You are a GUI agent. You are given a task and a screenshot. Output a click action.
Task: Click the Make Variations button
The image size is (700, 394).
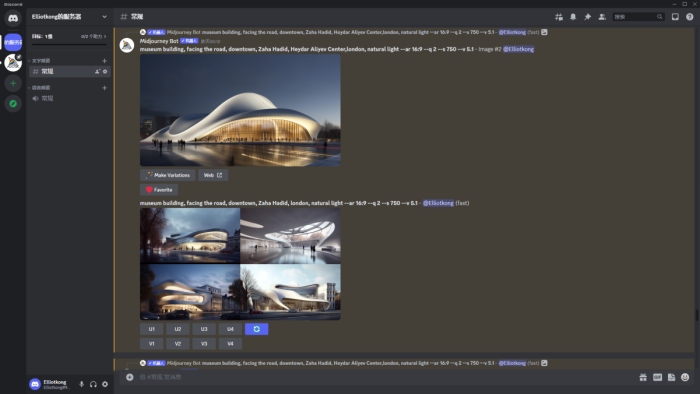point(167,175)
